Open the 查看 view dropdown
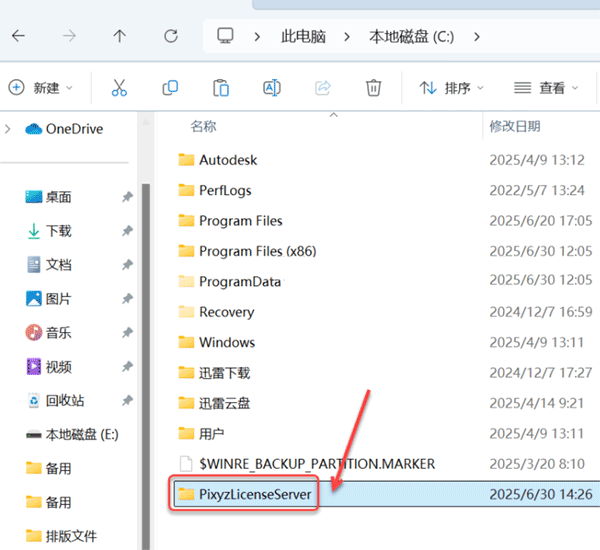600x550 pixels. tap(546, 88)
